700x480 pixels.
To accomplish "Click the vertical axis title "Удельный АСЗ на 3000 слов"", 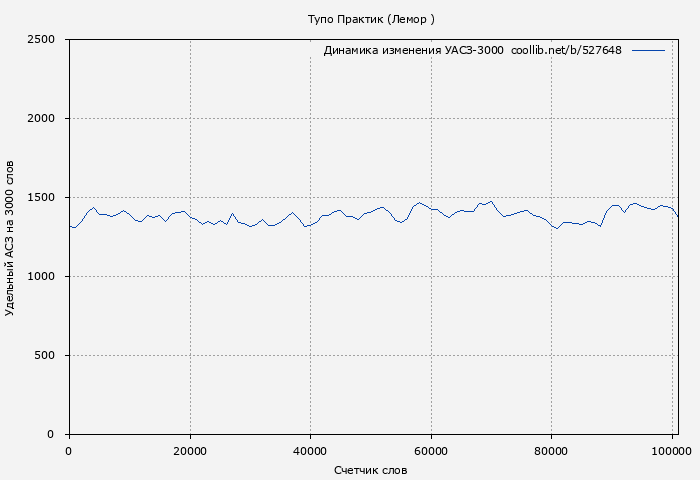I will pos(10,237).
